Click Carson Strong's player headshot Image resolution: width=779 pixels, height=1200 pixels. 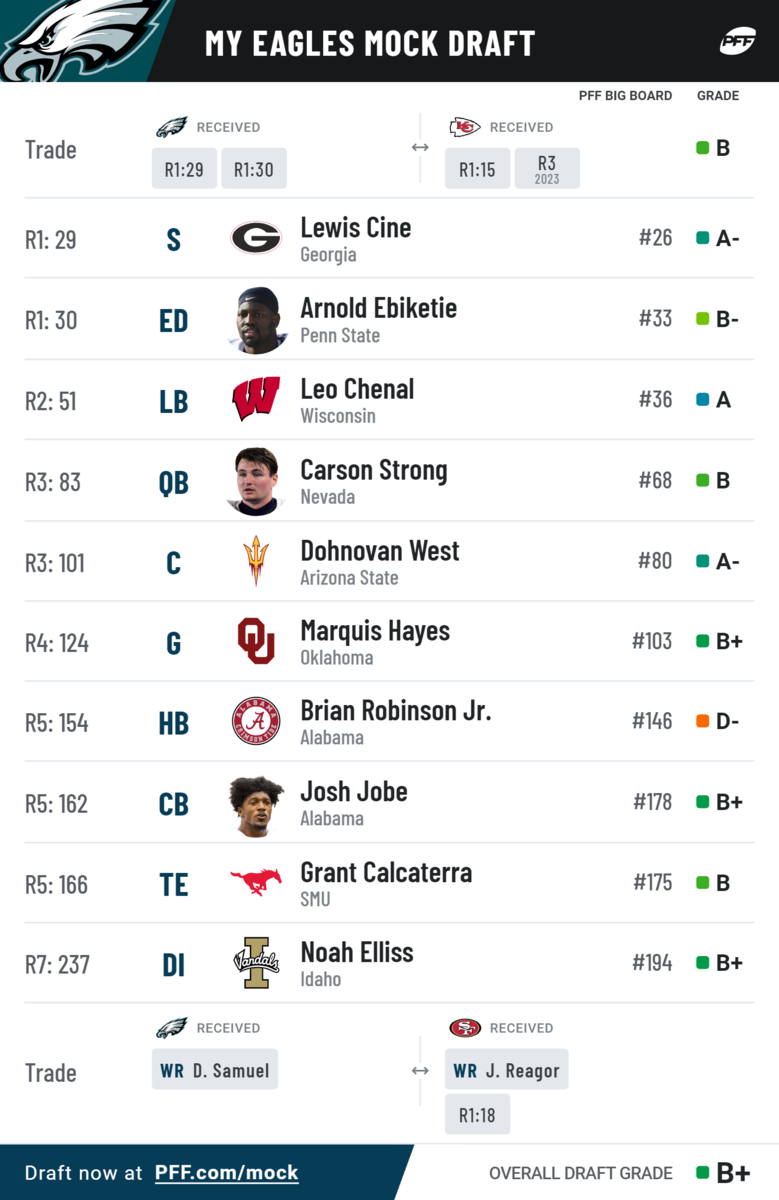coord(256,481)
